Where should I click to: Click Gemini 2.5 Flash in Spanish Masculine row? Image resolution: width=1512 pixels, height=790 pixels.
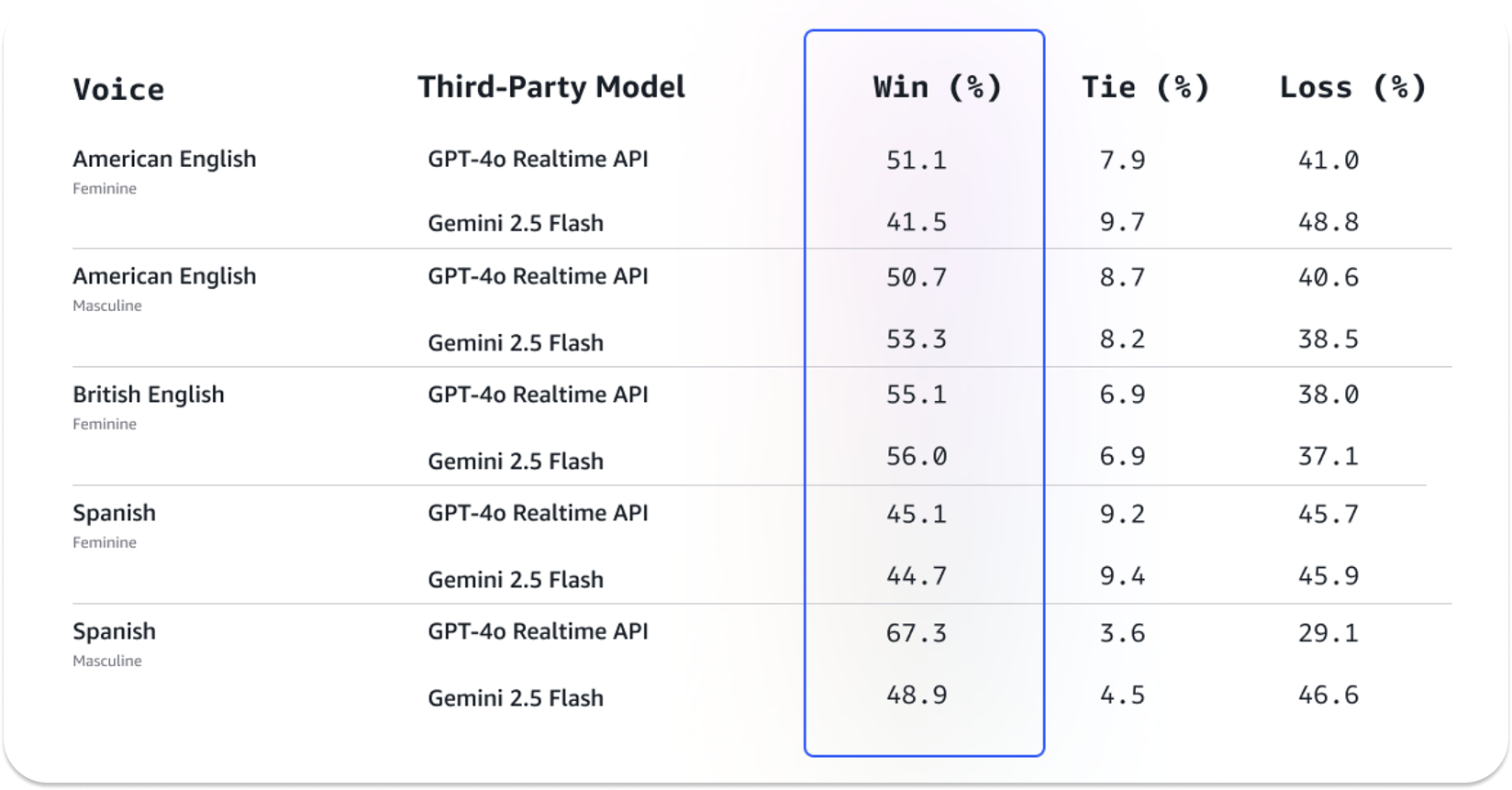(x=516, y=698)
